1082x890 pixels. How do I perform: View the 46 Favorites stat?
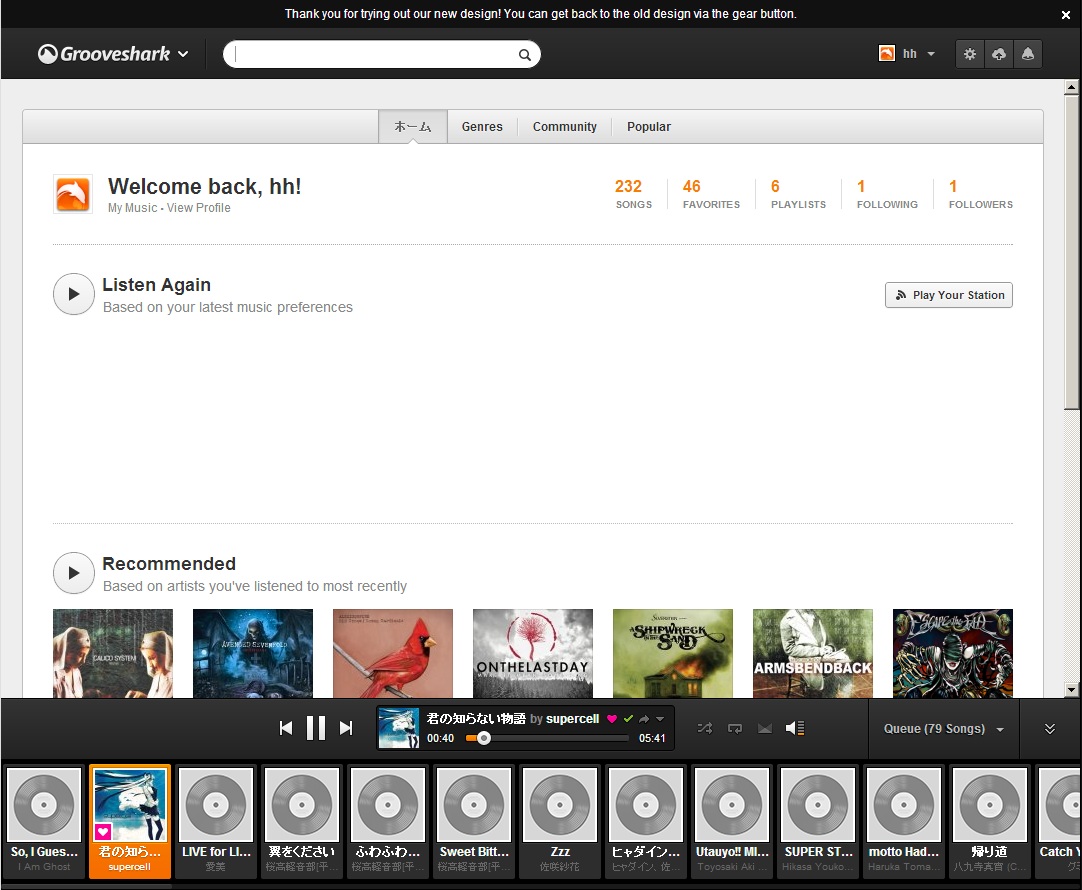click(711, 194)
